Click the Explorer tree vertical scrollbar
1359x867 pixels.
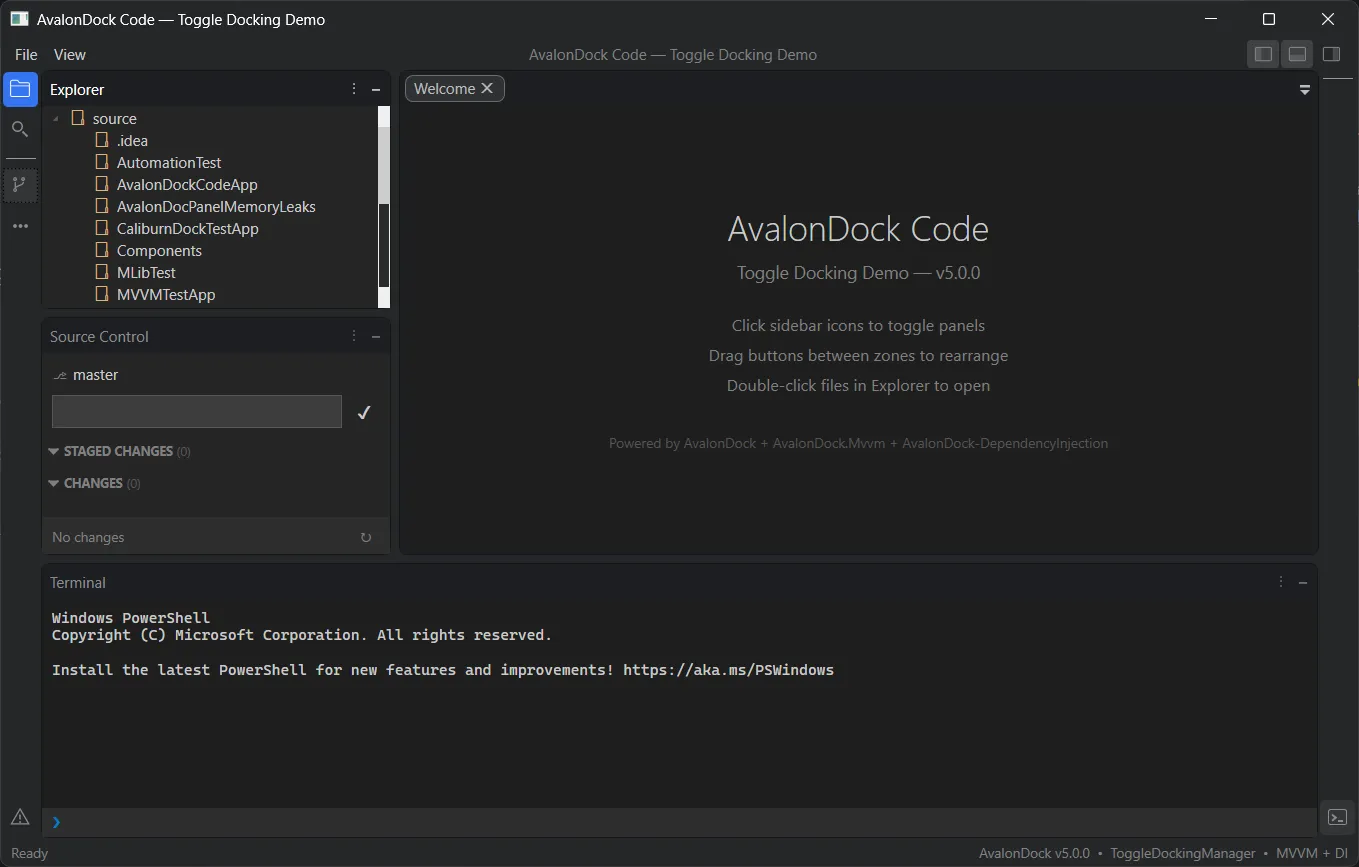tap(384, 206)
